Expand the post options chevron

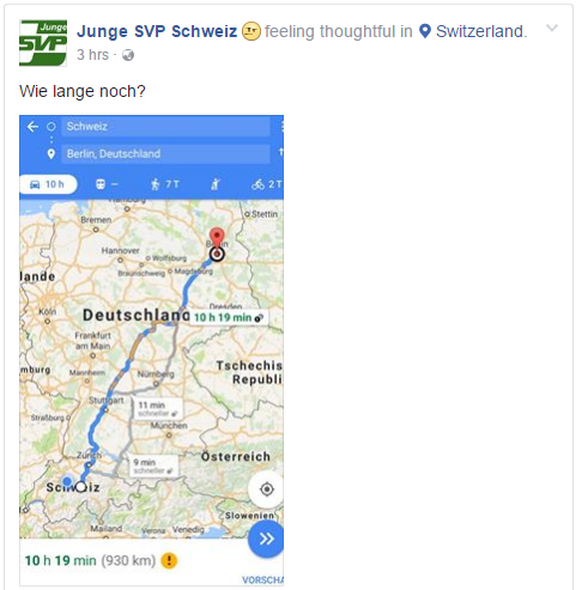click(552, 28)
